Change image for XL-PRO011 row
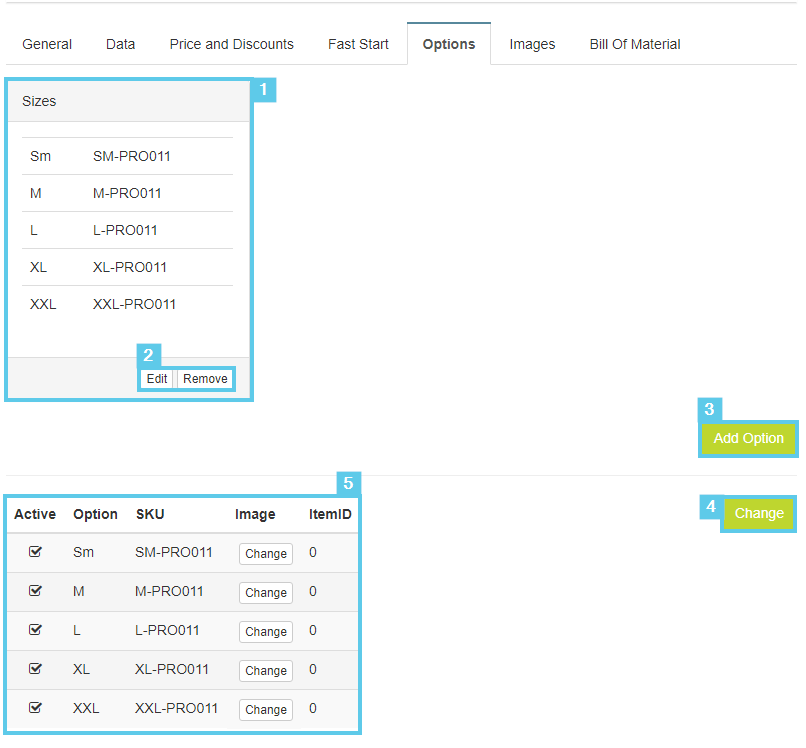This screenshot has height=748, width=806. pyautogui.click(x=266, y=671)
